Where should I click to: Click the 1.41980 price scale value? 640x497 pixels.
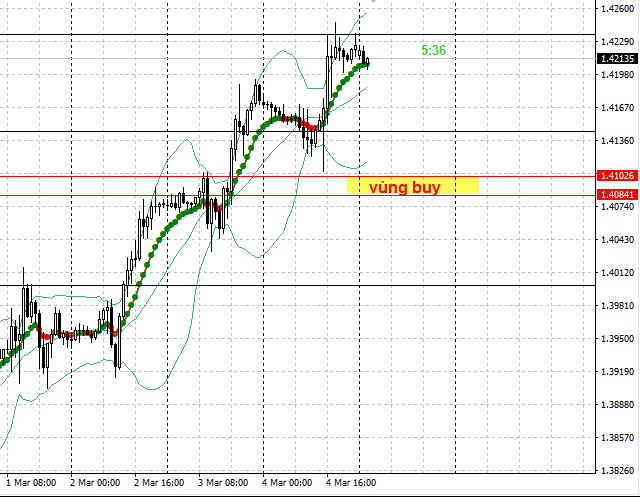click(618, 75)
